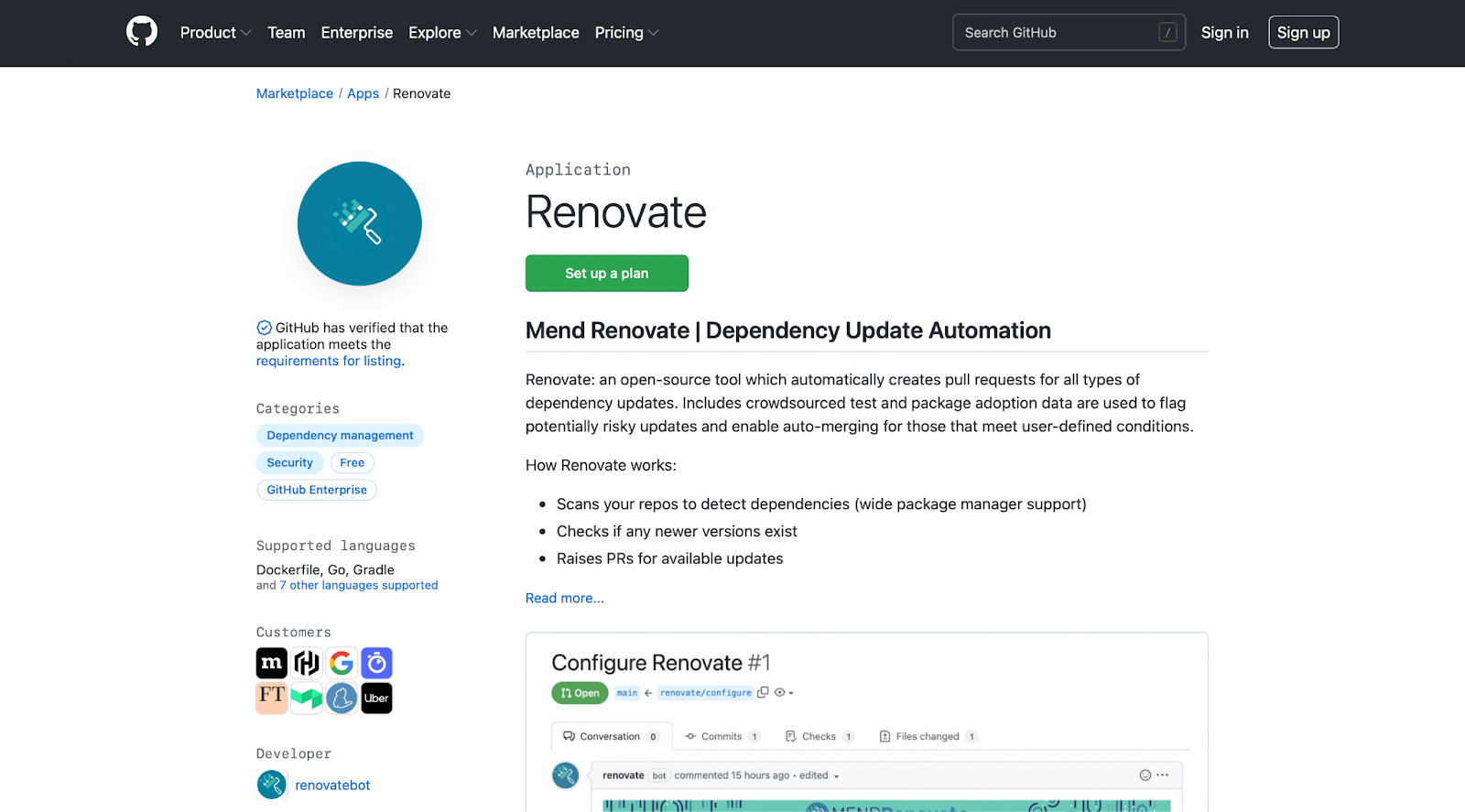
Task: Select the verified checkmark badge icon
Action: [264, 328]
